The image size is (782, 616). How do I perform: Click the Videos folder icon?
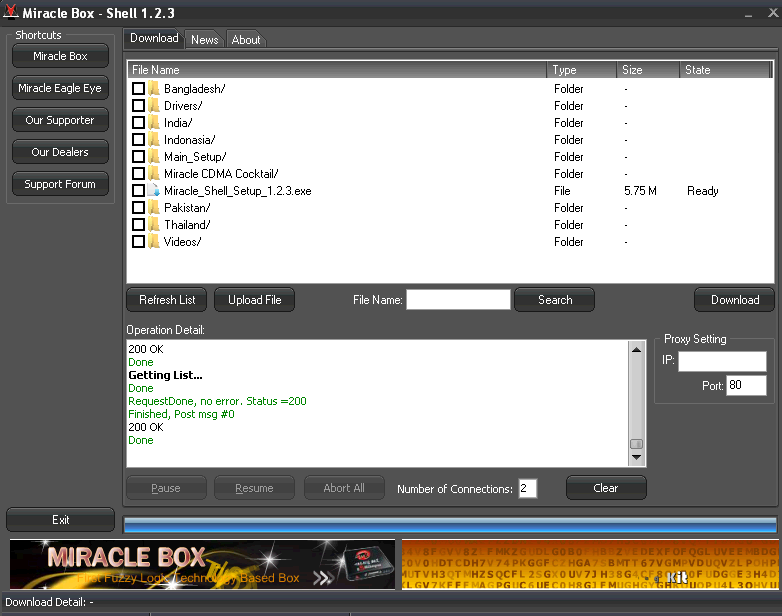tap(154, 241)
